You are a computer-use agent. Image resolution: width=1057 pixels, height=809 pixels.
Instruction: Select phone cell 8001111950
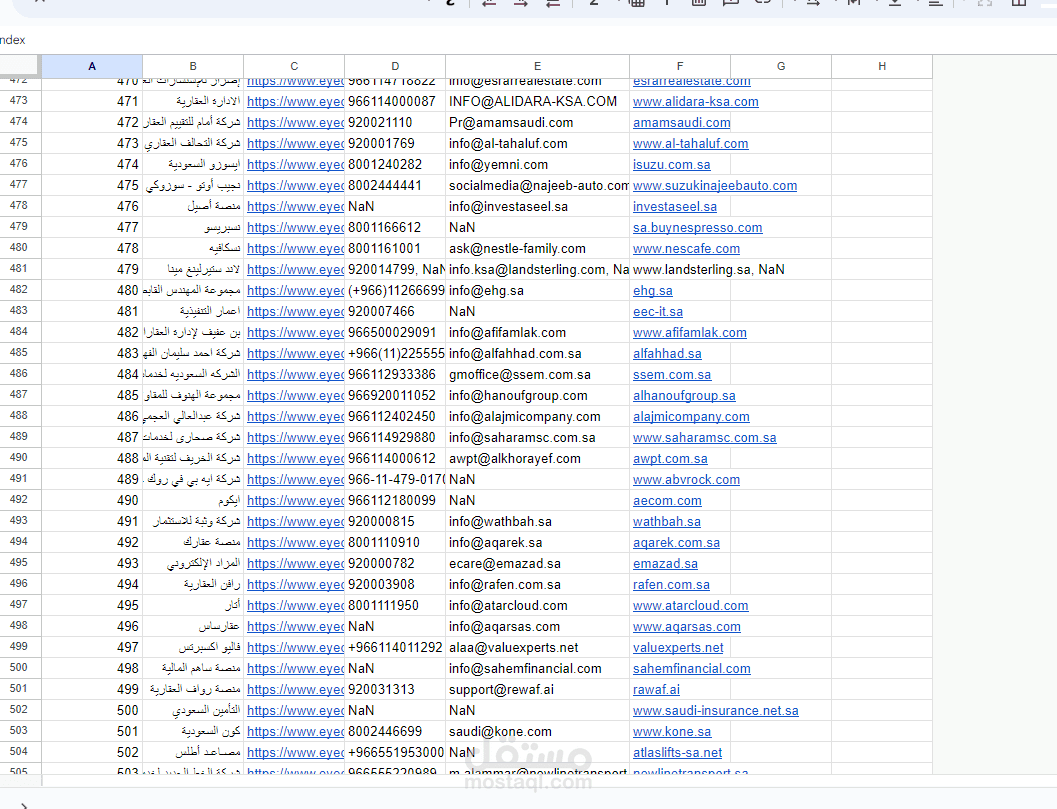pyautogui.click(x=395, y=605)
